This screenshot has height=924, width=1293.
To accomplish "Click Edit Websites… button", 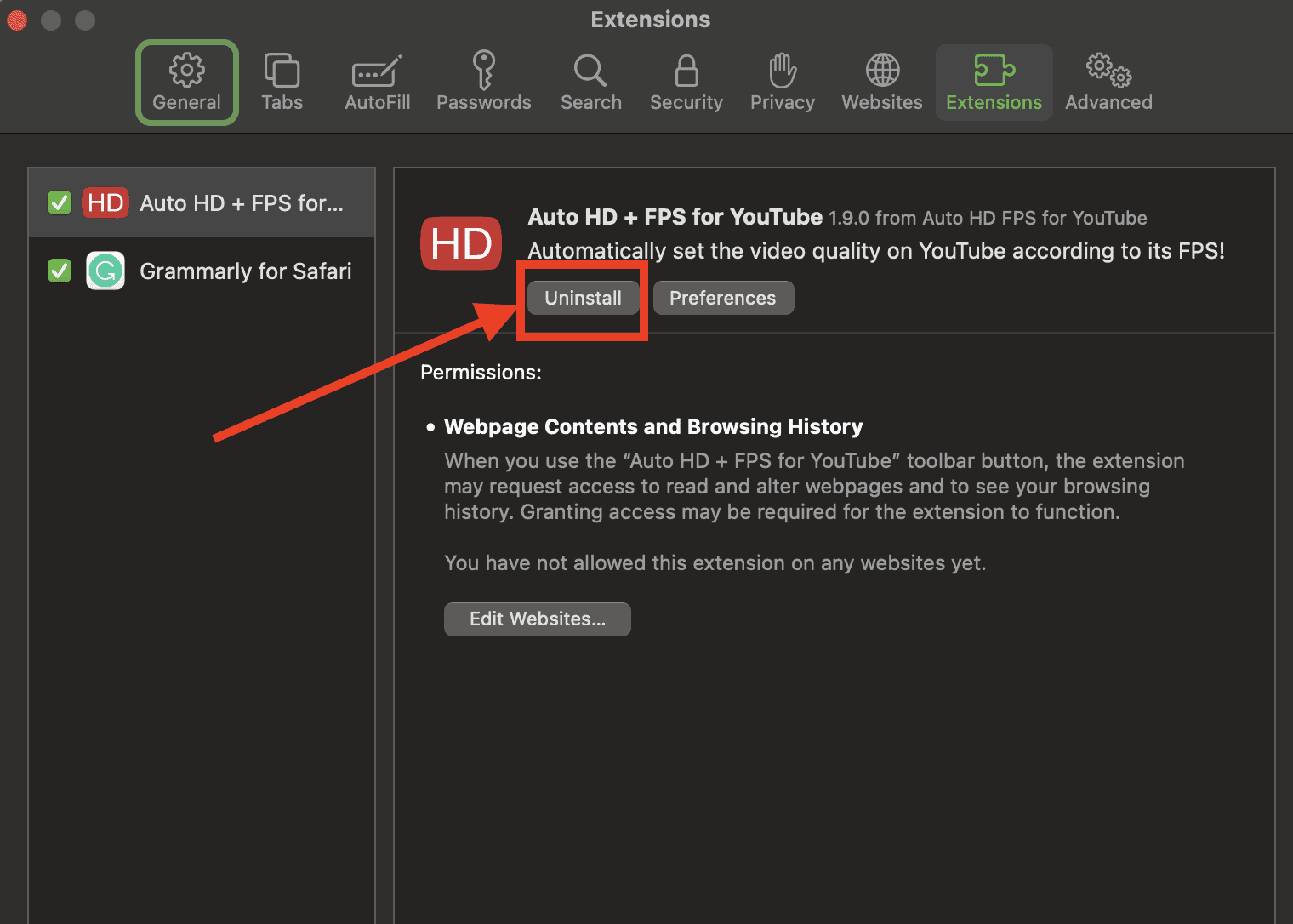I will point(537,619).
